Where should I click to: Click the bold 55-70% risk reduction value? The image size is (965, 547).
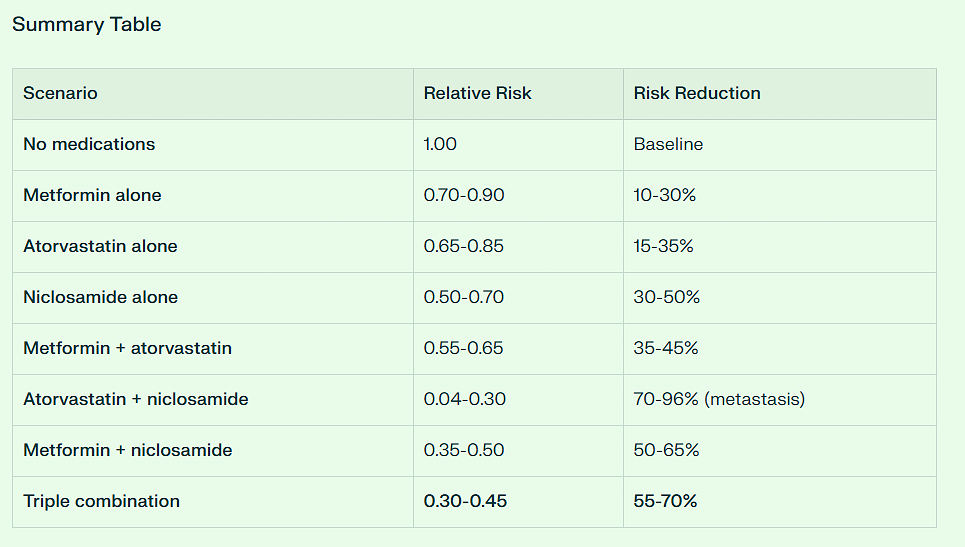tap(665, 501)
